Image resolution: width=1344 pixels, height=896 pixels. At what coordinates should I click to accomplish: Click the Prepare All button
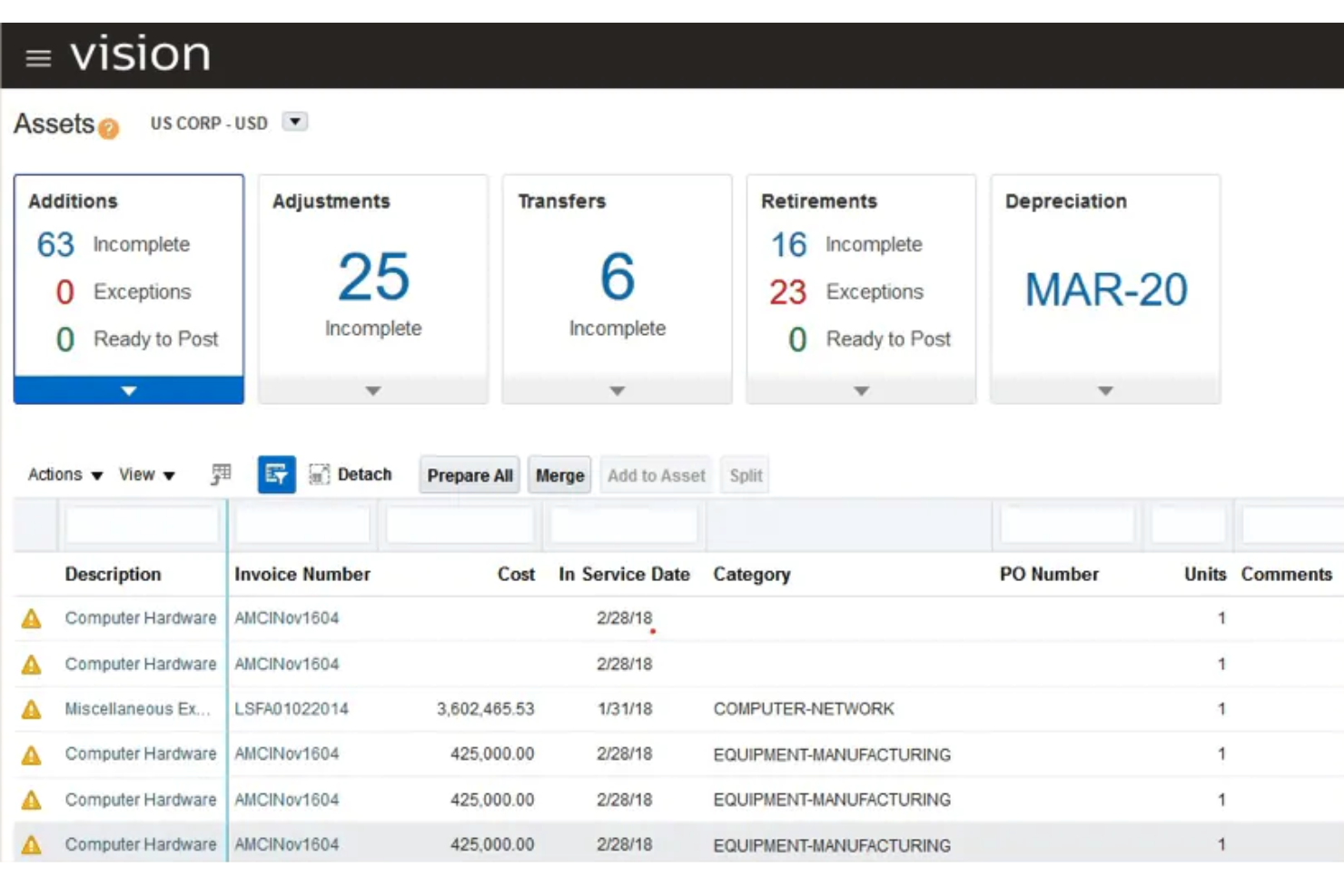pos(469,475)
